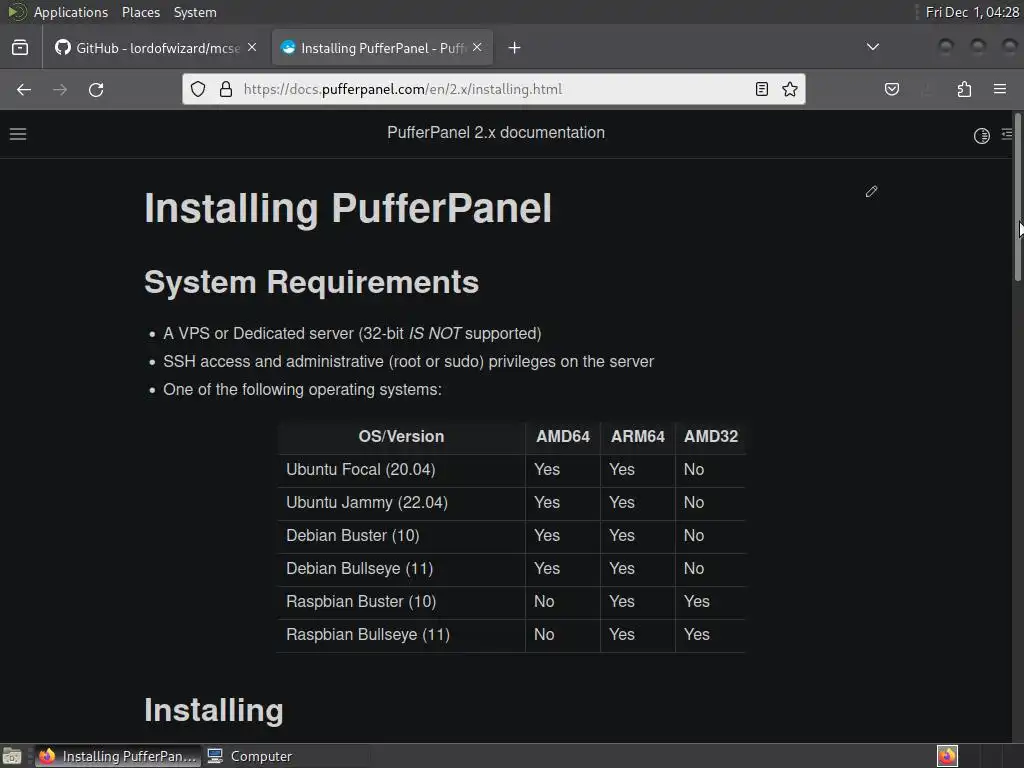1024x768 pixels.
Task: Click the Firefox icon in bottom-right panel
Action: [947, 756]
